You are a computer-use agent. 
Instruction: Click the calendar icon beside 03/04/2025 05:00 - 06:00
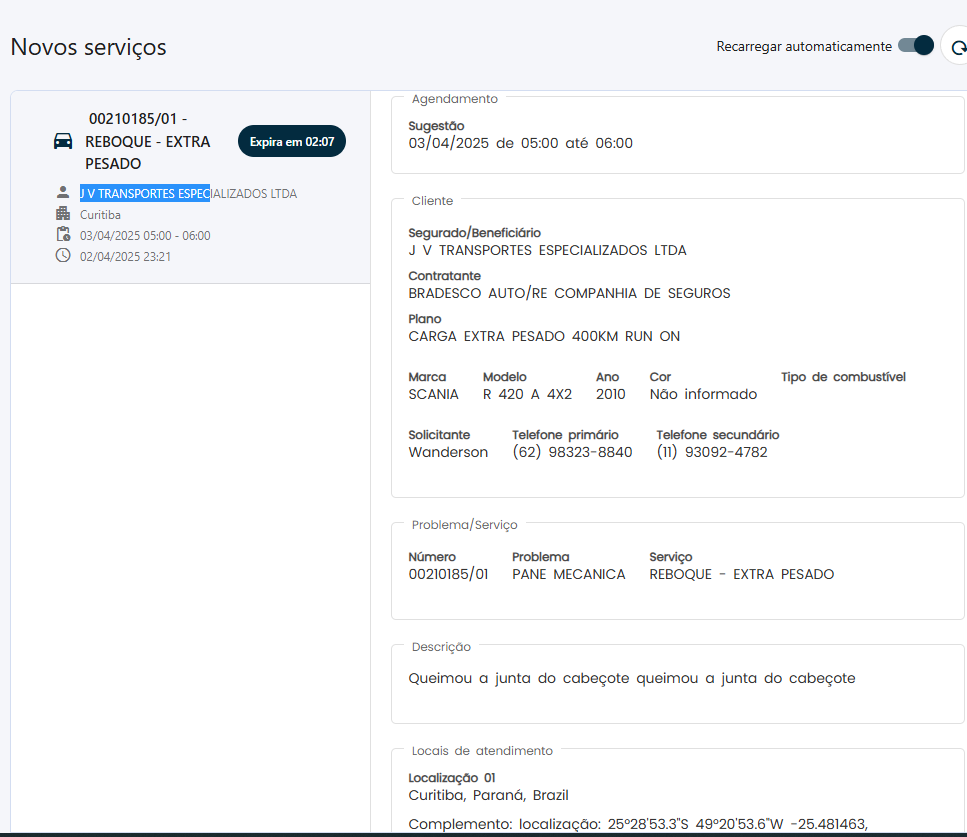pyautogui.click(x=63, y=235)
